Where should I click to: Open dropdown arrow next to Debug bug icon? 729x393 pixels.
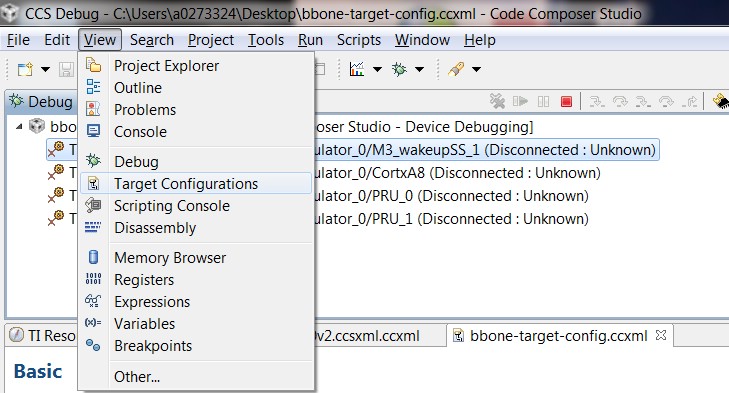(419, 70)
